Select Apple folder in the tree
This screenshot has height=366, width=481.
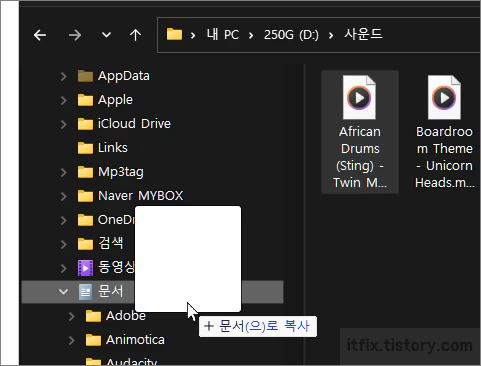click(115, 100)
